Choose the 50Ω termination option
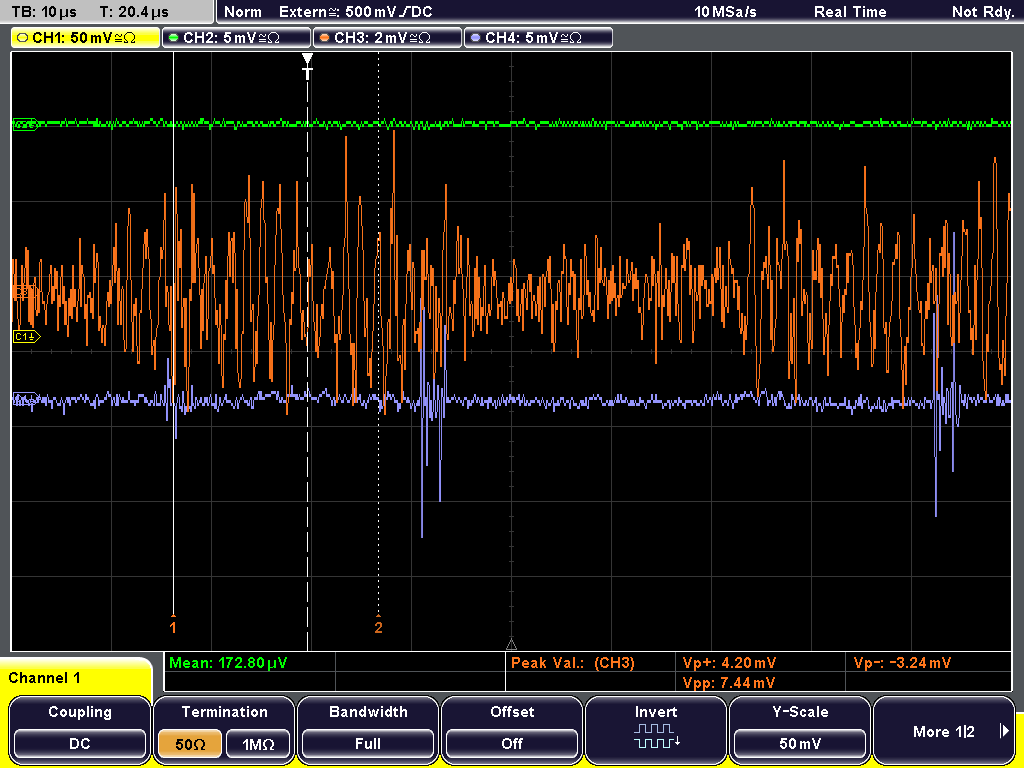Screen dimensions: 1024x768 [191, 744]
